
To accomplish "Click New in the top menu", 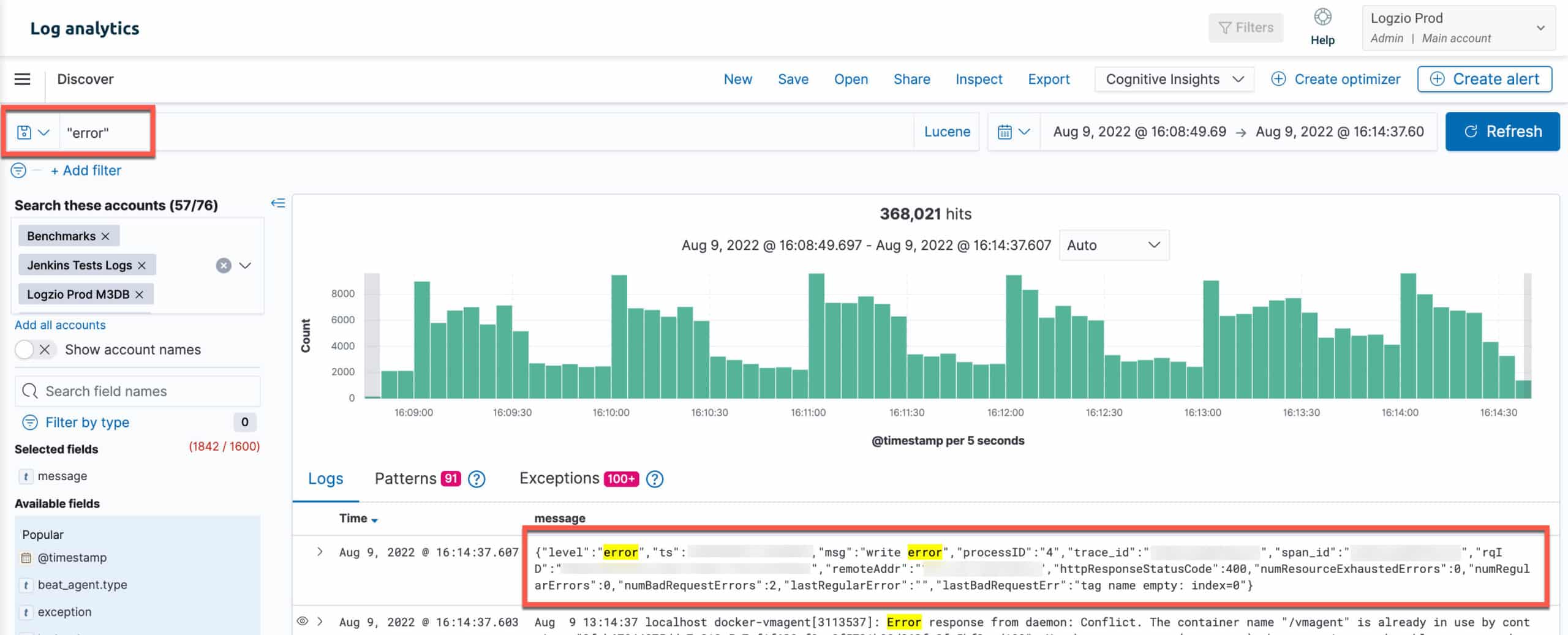I will tap(737, 79).
